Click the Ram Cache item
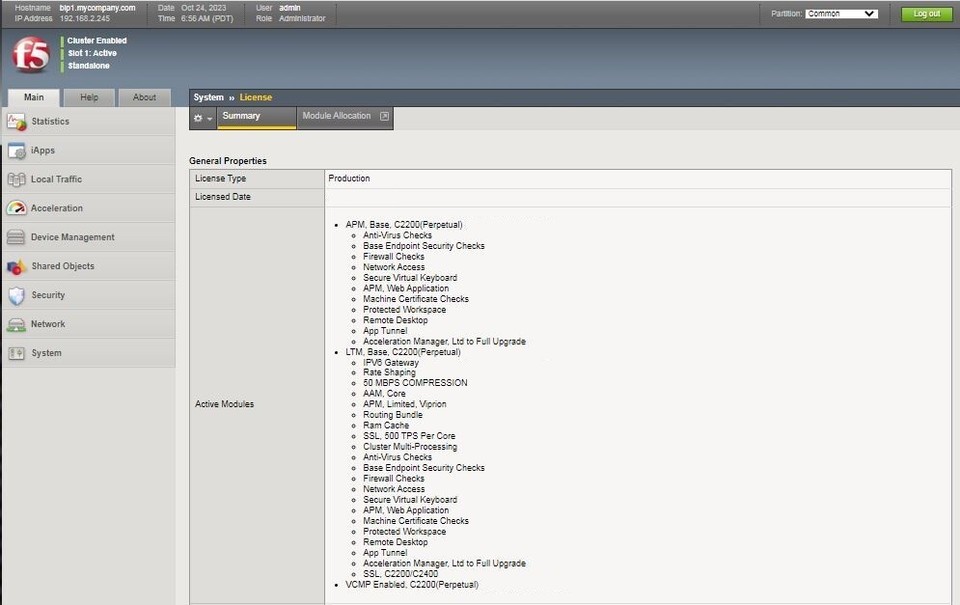The width and height of the screenshot is (960, 605). (386, 425)
